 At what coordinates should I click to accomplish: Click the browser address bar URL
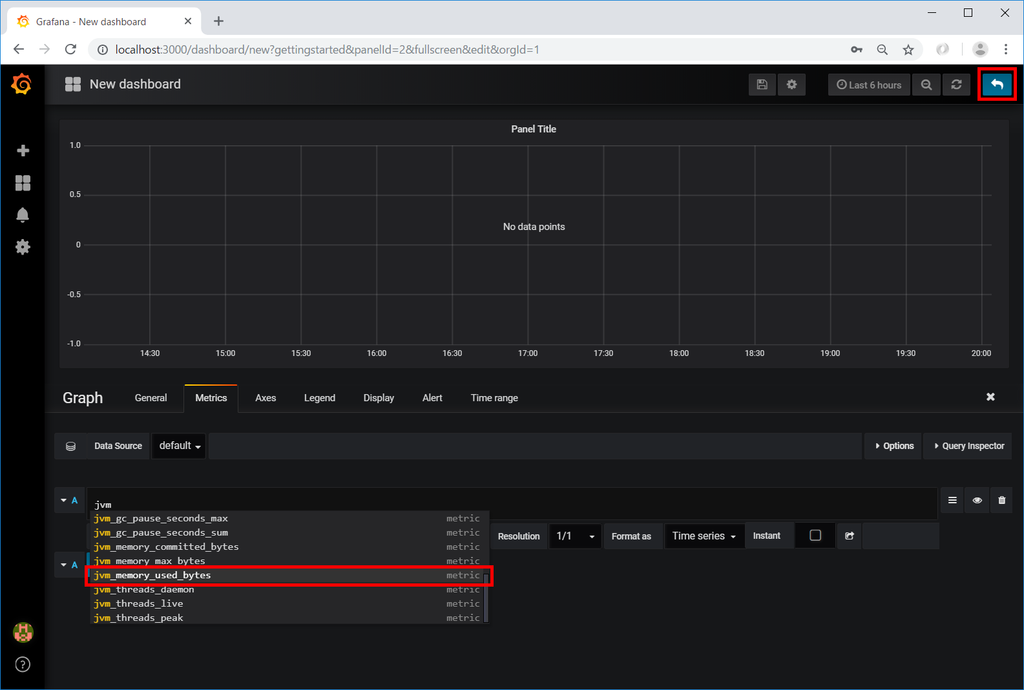(327, 50)
